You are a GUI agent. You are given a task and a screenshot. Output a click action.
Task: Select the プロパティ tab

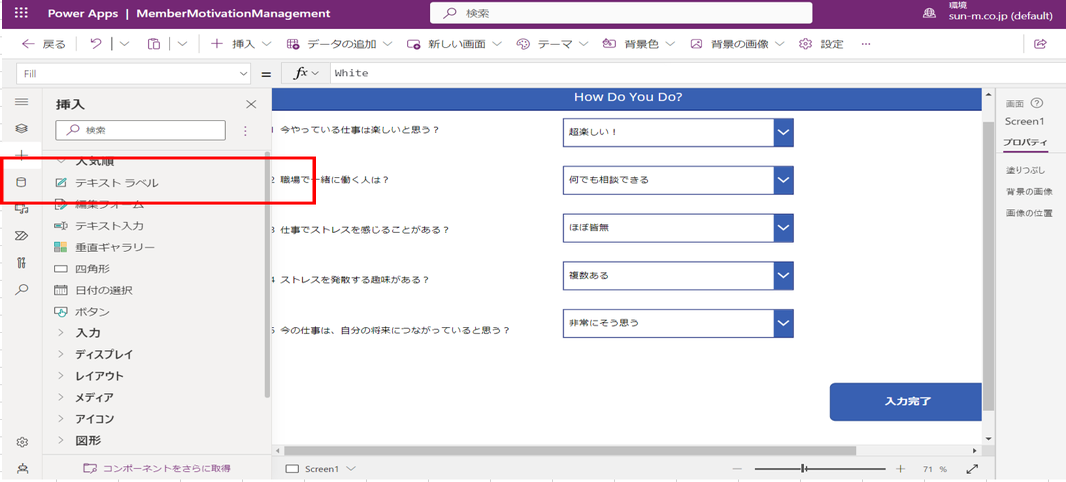(1026, 143)
